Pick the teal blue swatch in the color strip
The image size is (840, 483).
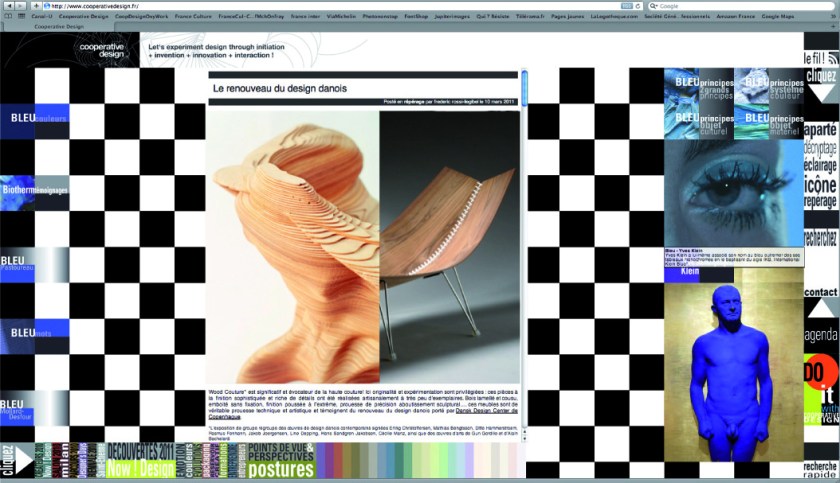(389, 460)
